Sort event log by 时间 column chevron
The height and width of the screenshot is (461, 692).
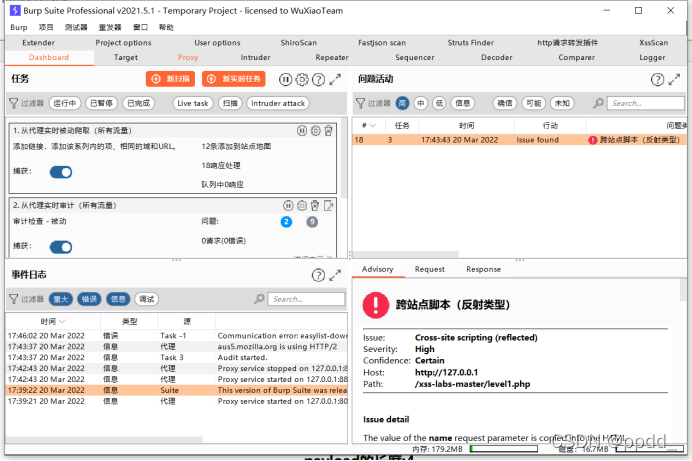pyautogui.click(x=62, y=322)
